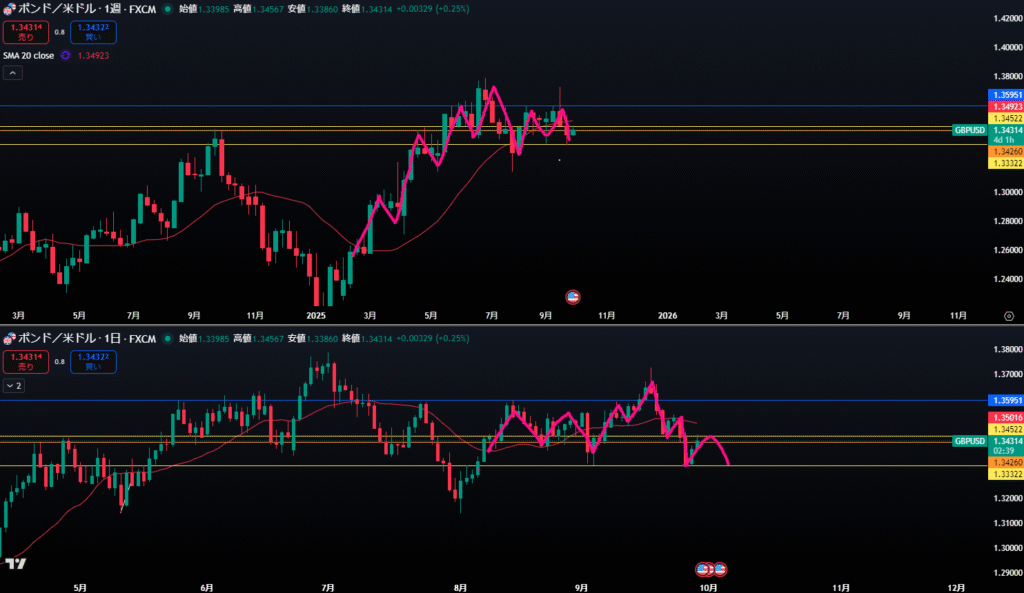This screenshot has width=1024, height=593.
Task: Click the US flag event cluster on daily chart
Action: point(711,569)
